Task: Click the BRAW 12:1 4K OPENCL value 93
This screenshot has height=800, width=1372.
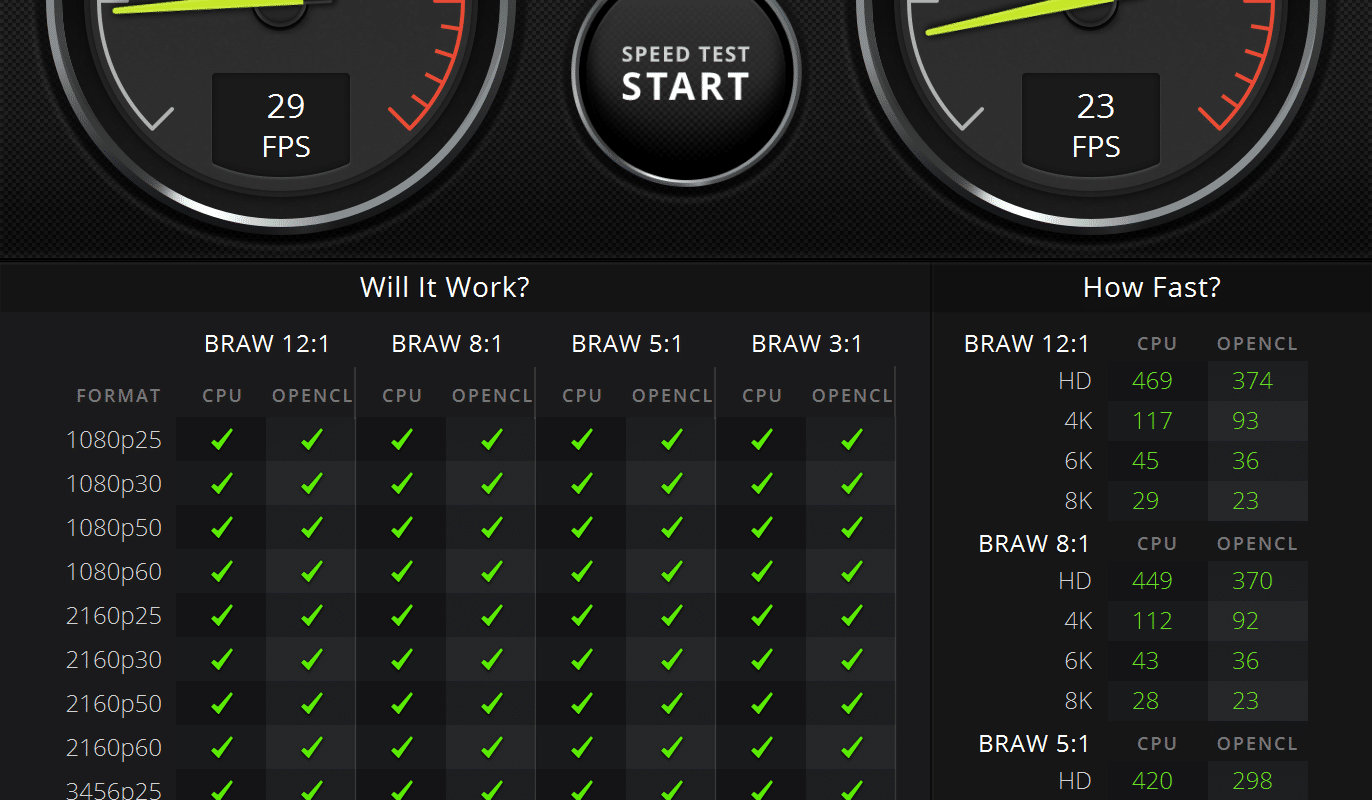Action: [x=1245, y=421]
